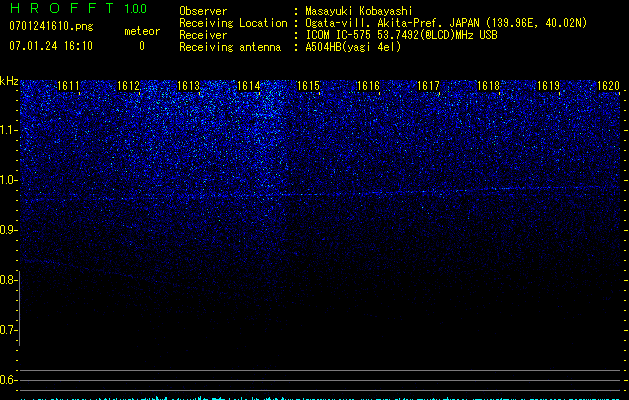The image size is (629, 400).
Task: Click the 0.7 kHz axis label
Action: (x=8, y=330)
